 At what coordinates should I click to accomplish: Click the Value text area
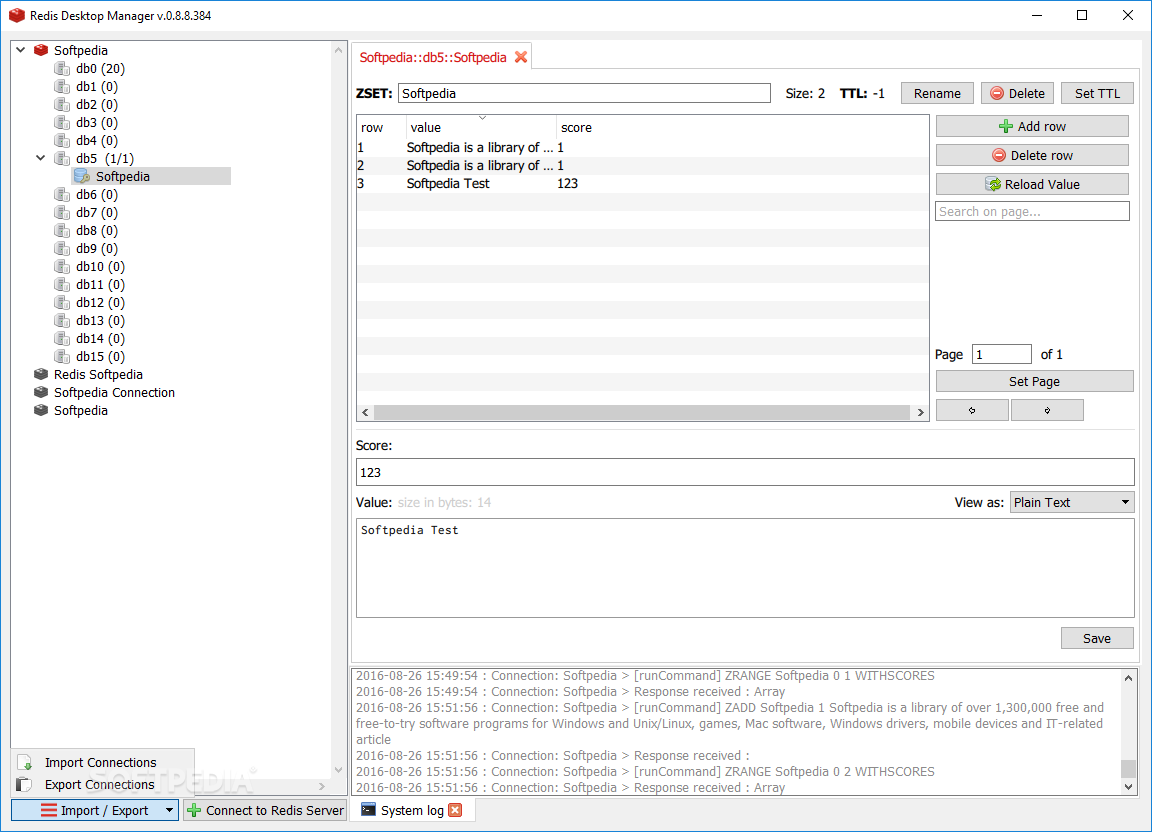click(745, 568)
